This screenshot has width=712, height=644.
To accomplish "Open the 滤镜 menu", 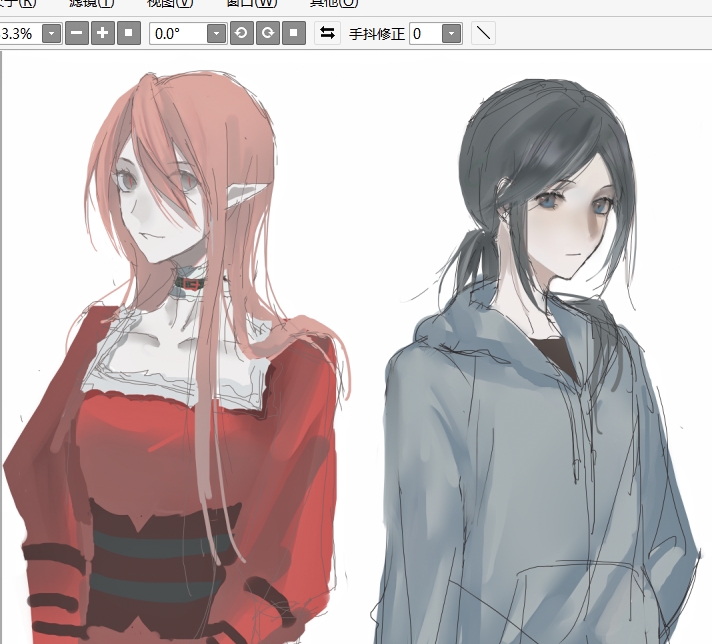I will 91,3.
